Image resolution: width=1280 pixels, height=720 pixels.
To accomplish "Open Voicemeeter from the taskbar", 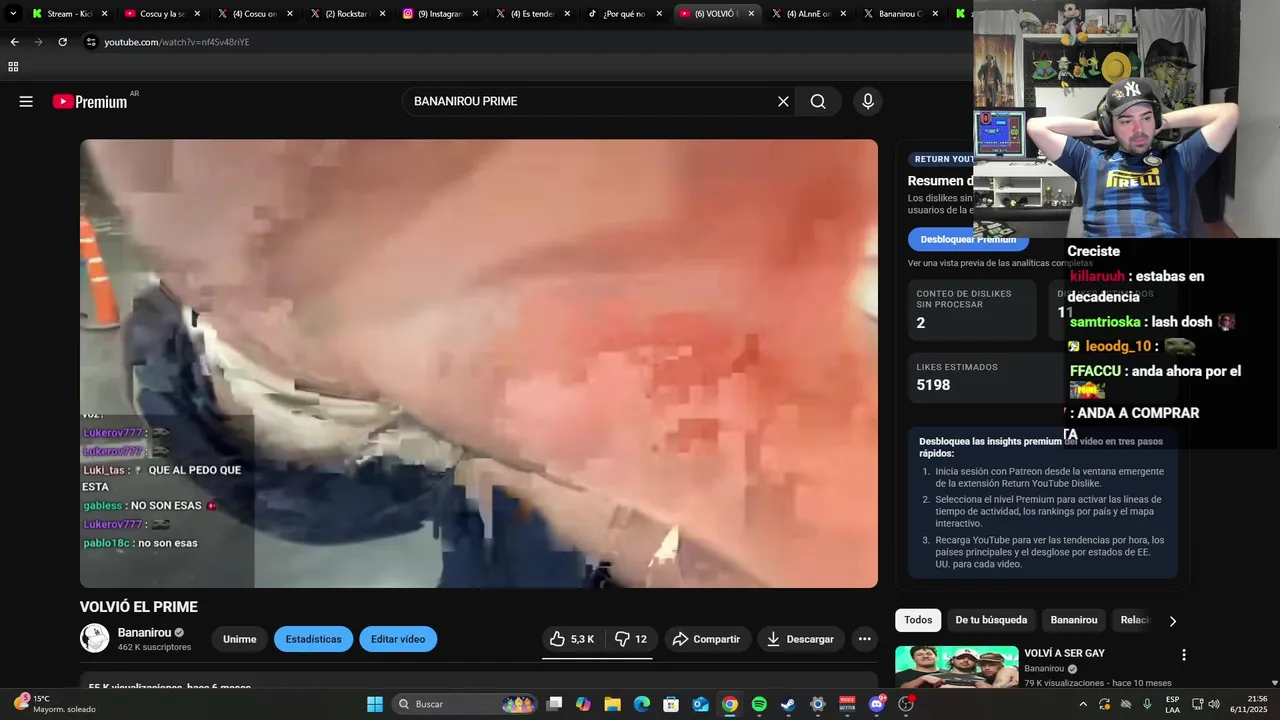I will pos(847,704).
